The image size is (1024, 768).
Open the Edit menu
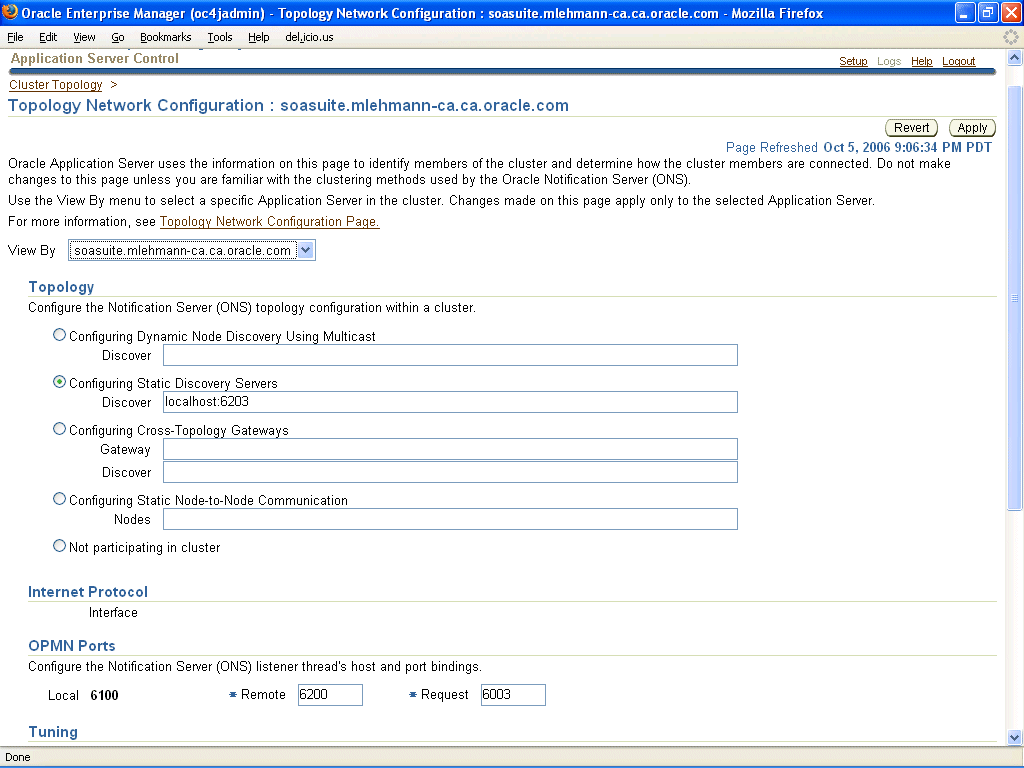point(48,37)
